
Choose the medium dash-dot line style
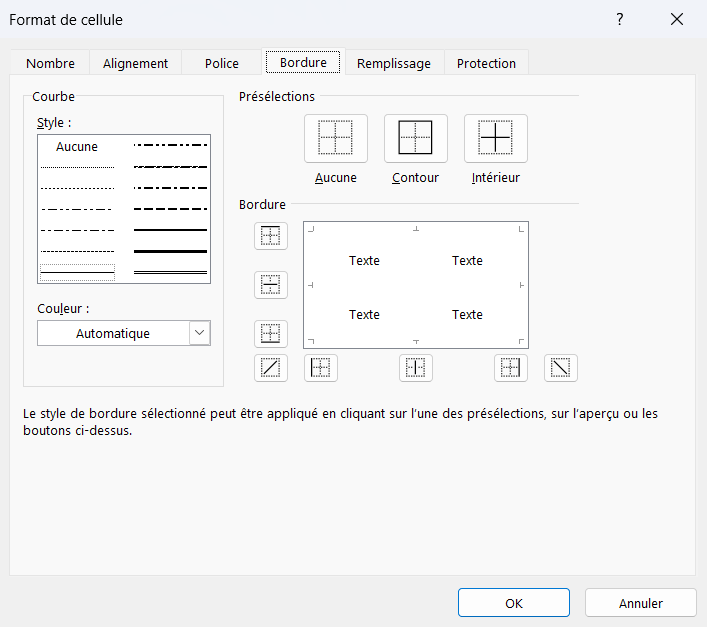click(x=170, y=188)
